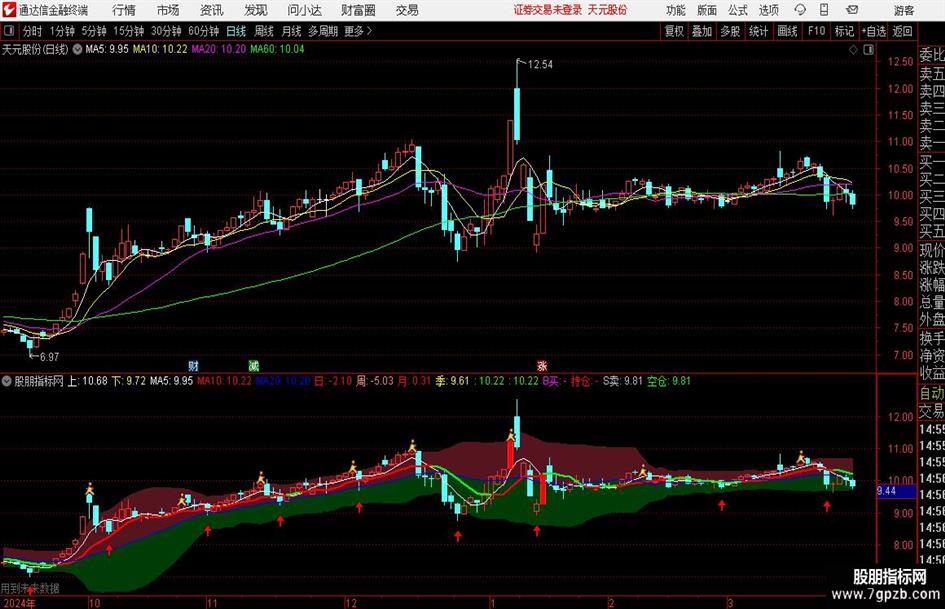Click the 统计 statistics button
The height and width of the screenshot is (609, 945).
coord(758,31)
